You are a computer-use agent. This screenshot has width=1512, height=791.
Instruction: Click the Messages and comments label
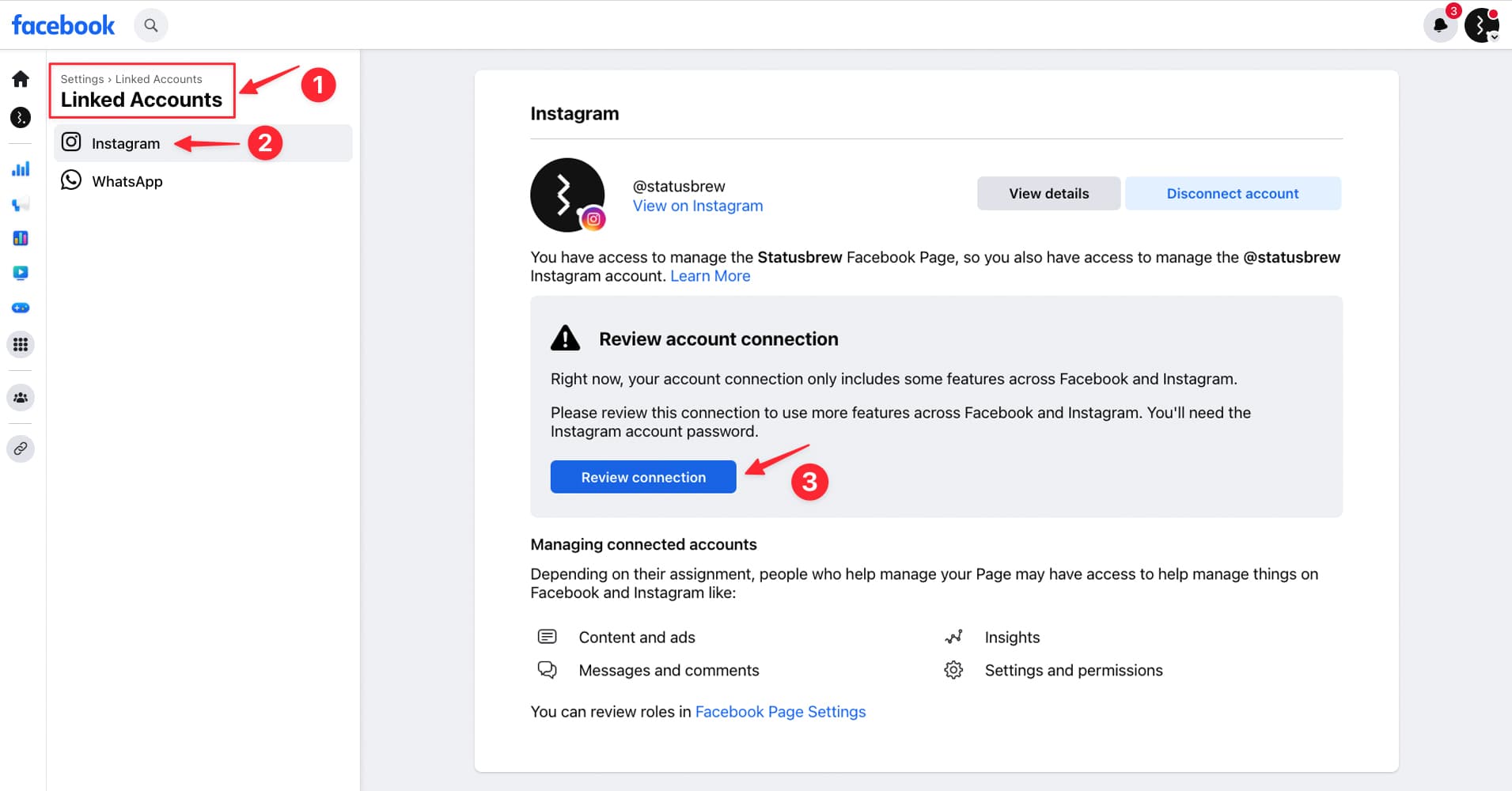point(669,671)
